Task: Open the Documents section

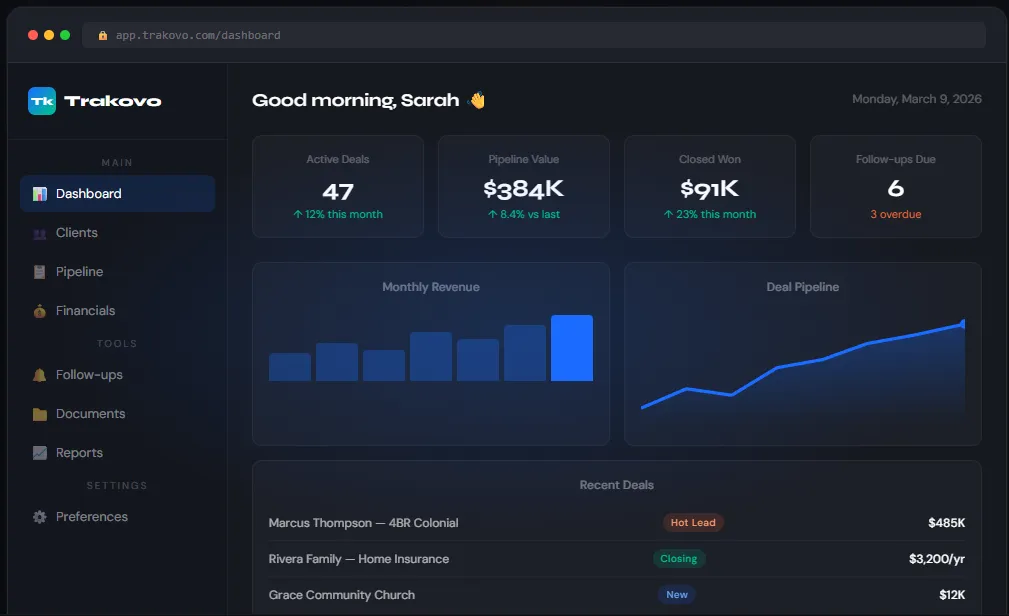Action: (117, 414)
